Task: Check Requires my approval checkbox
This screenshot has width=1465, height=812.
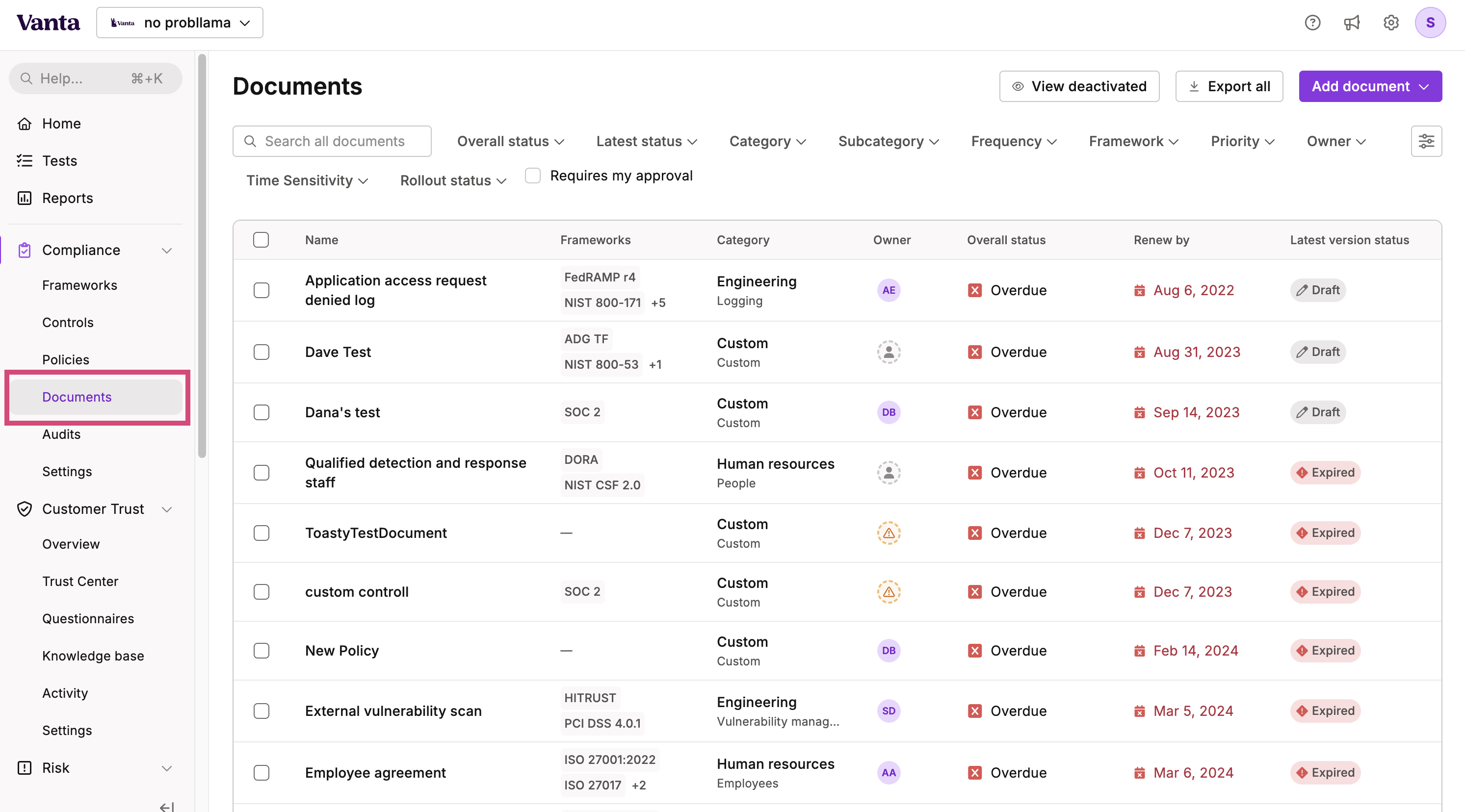Action: [533, 176]
